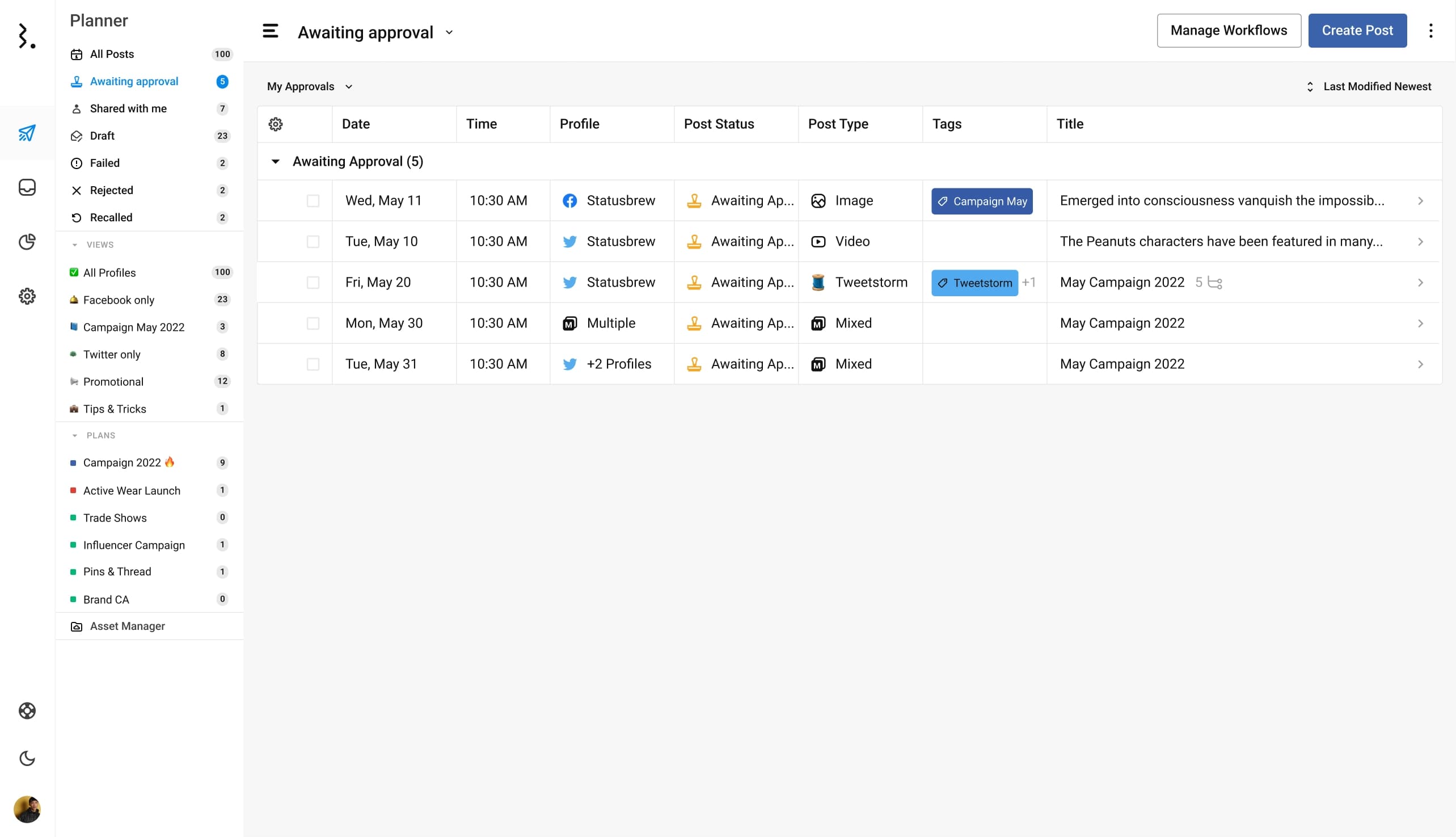Click the Recalled undo icon in sidebar
Screen dimensions: 1456x837
[77, 218]
